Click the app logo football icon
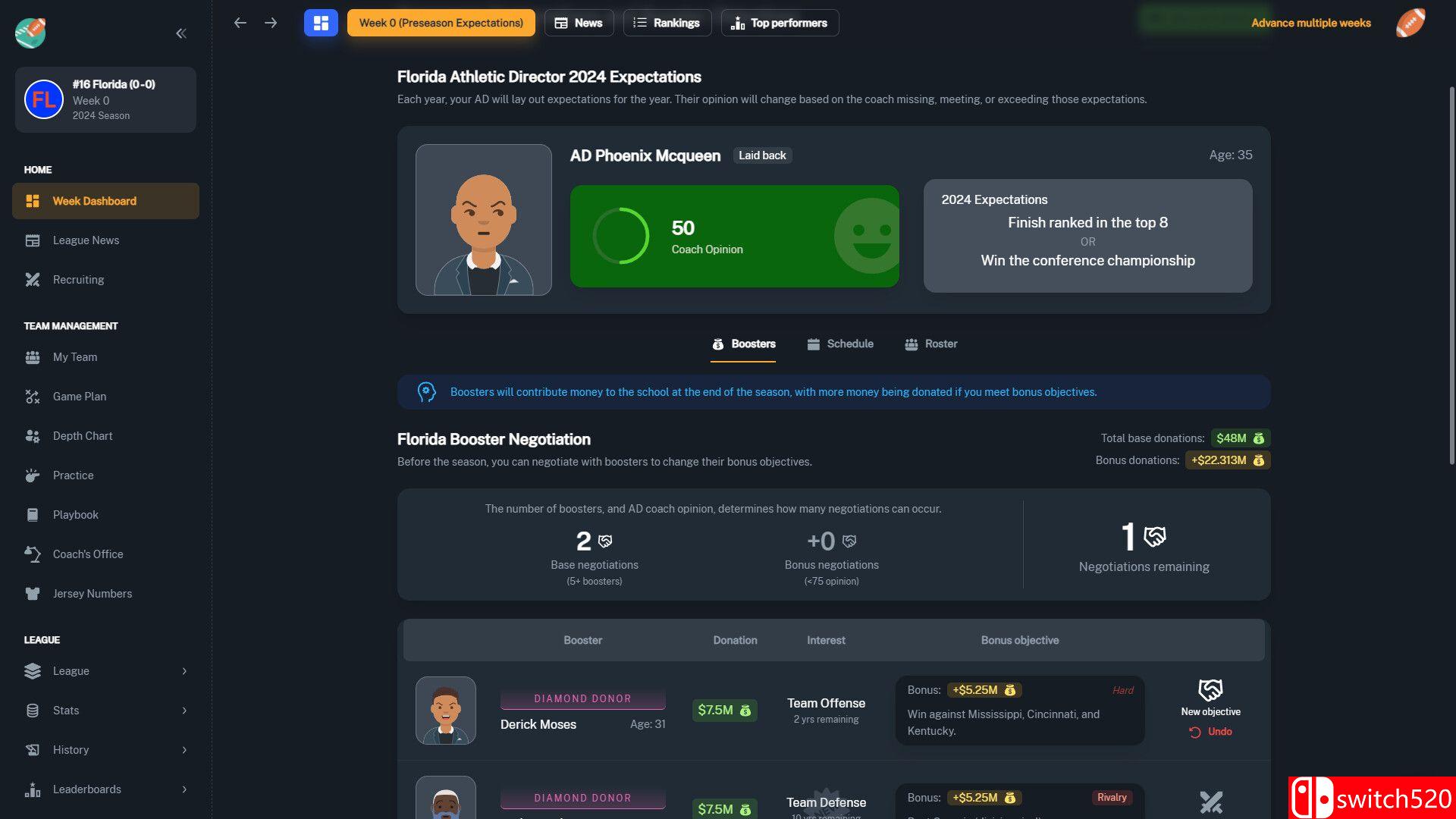 click(x=30, y=33)
